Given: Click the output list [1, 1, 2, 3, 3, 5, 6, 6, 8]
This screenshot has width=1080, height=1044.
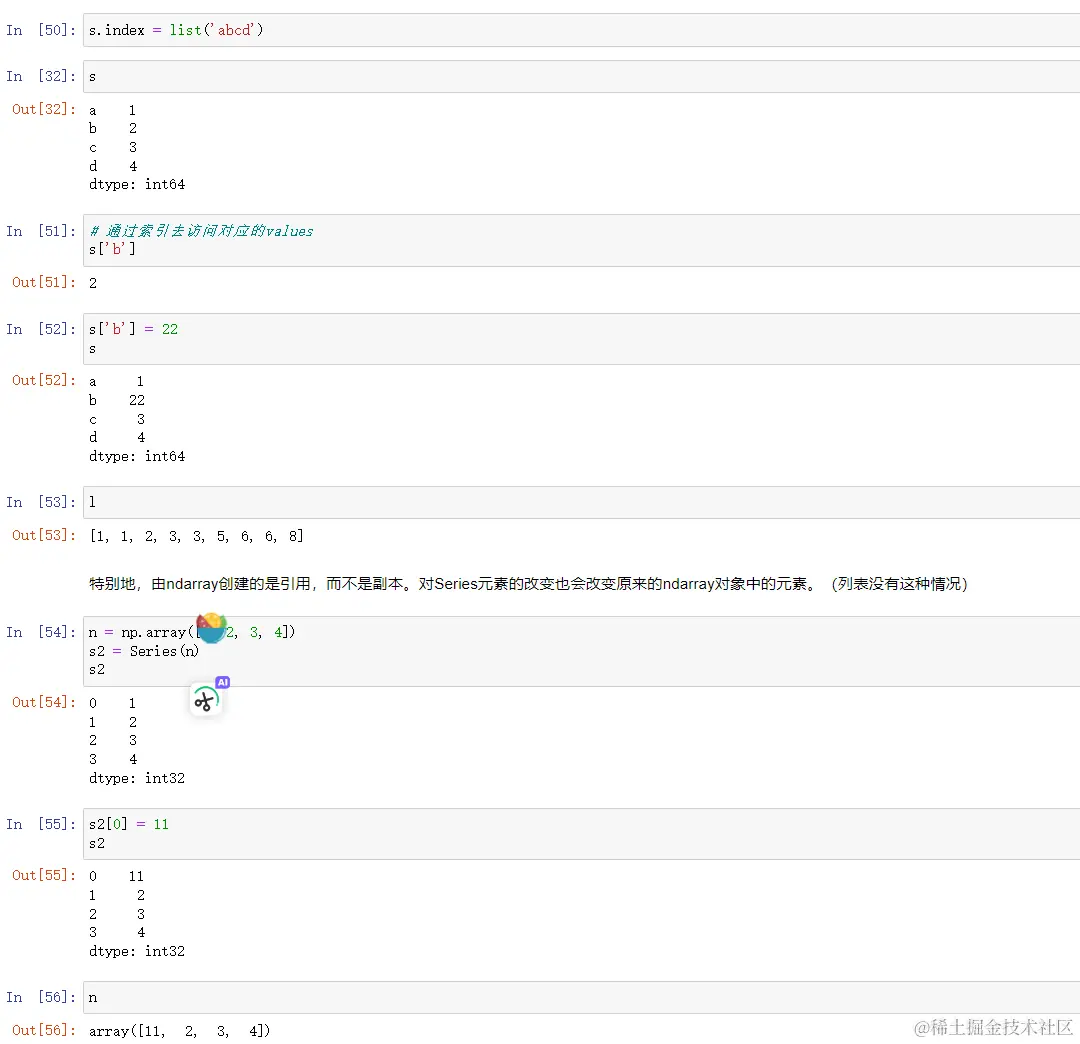Looking at the screenshot, I should point(196,536).
